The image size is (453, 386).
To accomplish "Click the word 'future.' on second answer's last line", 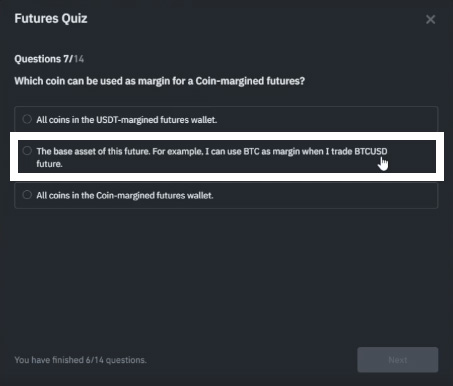I will pos(49,164).
